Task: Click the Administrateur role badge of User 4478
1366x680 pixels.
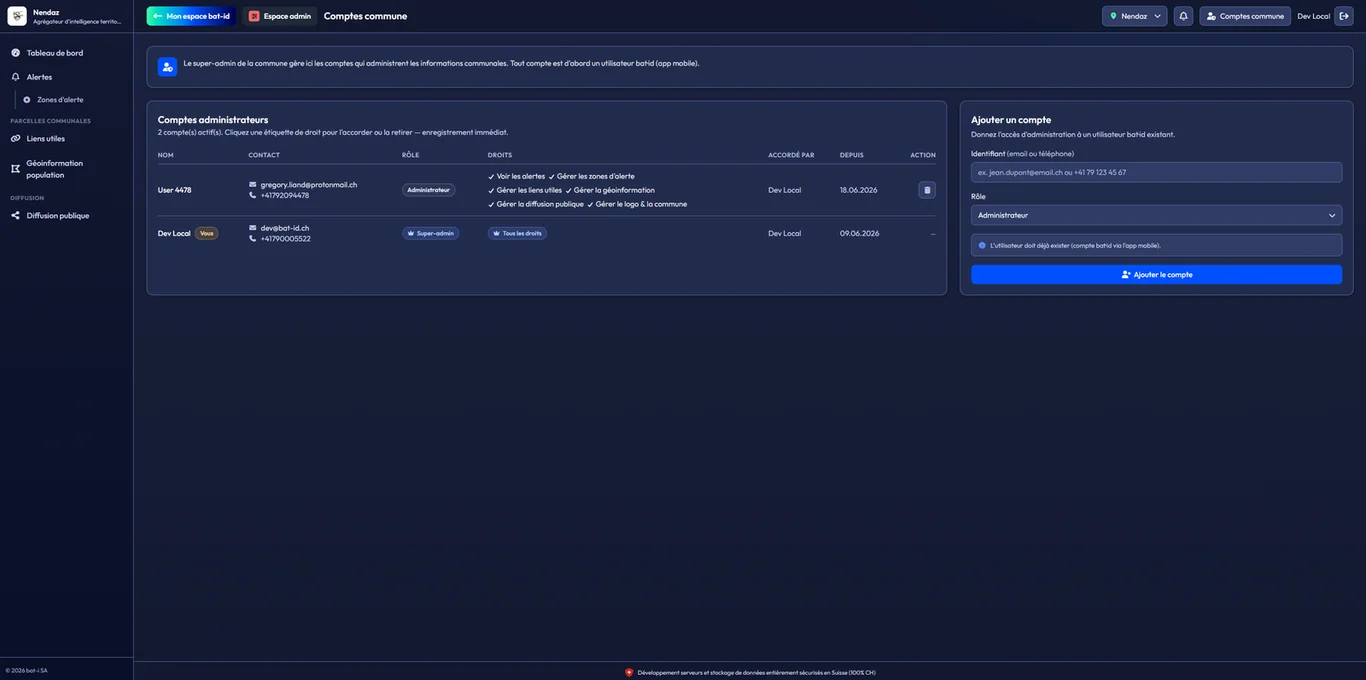Action: pyautogui.click(x=428, y=190)
